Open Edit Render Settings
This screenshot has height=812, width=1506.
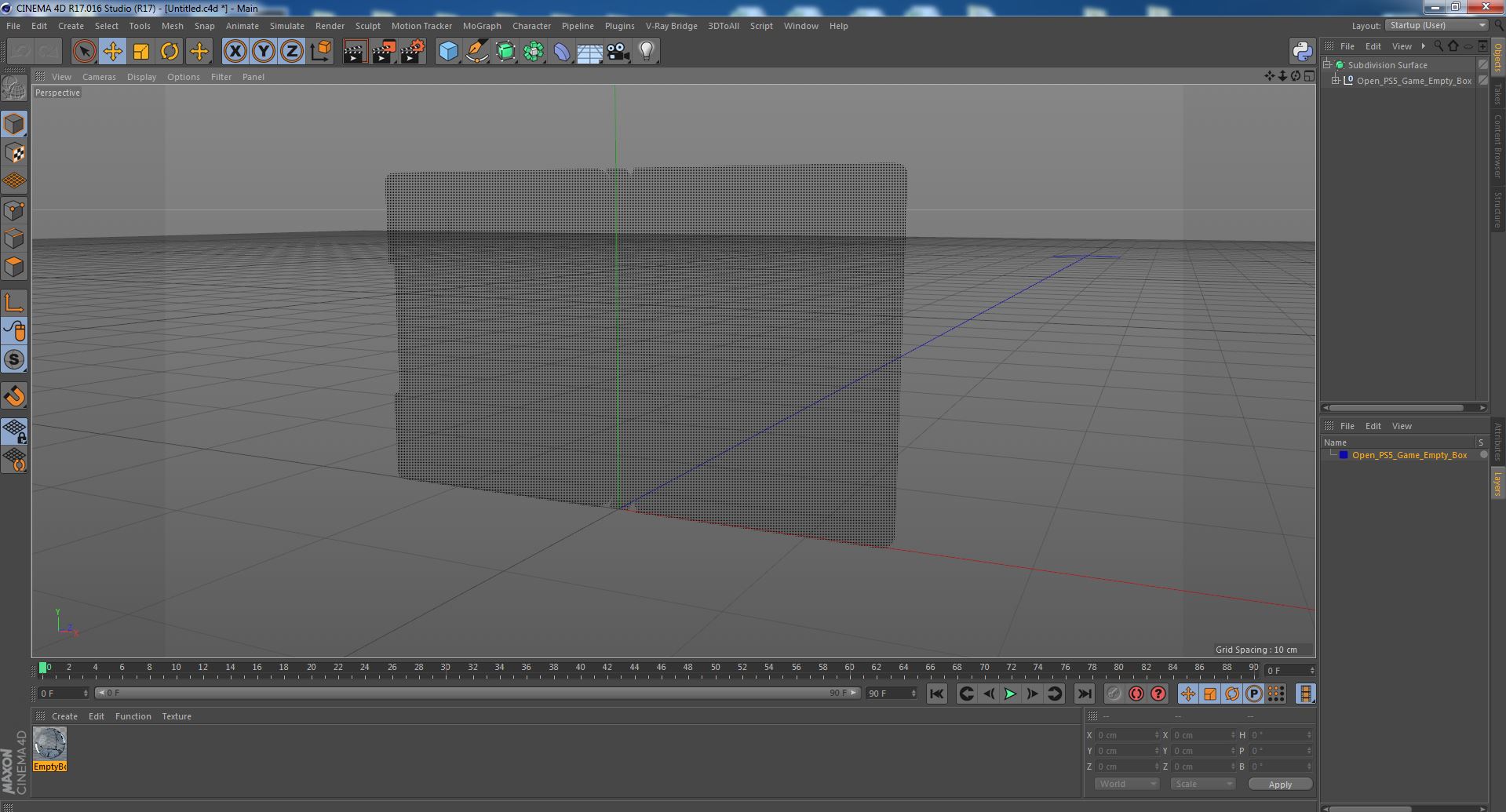[413, 52]
